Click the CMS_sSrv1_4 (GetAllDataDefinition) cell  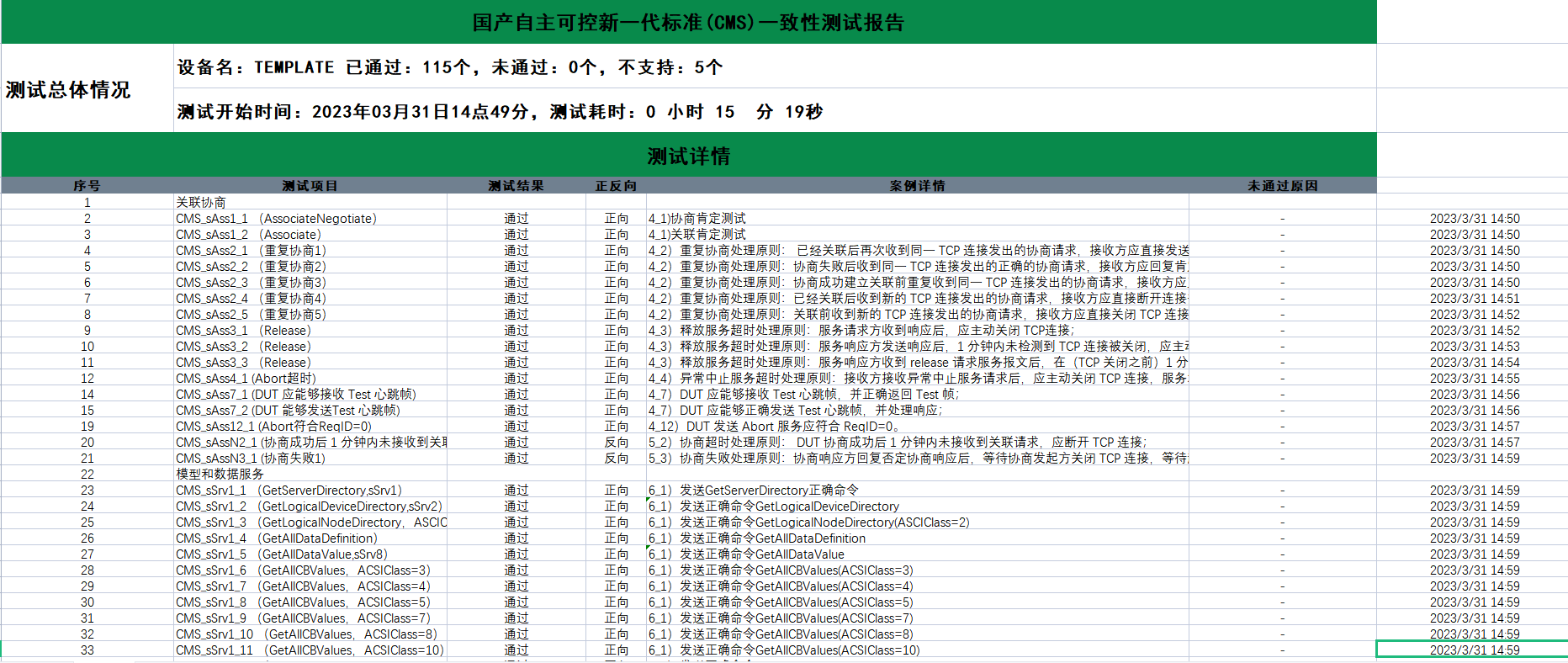(310, 538)
